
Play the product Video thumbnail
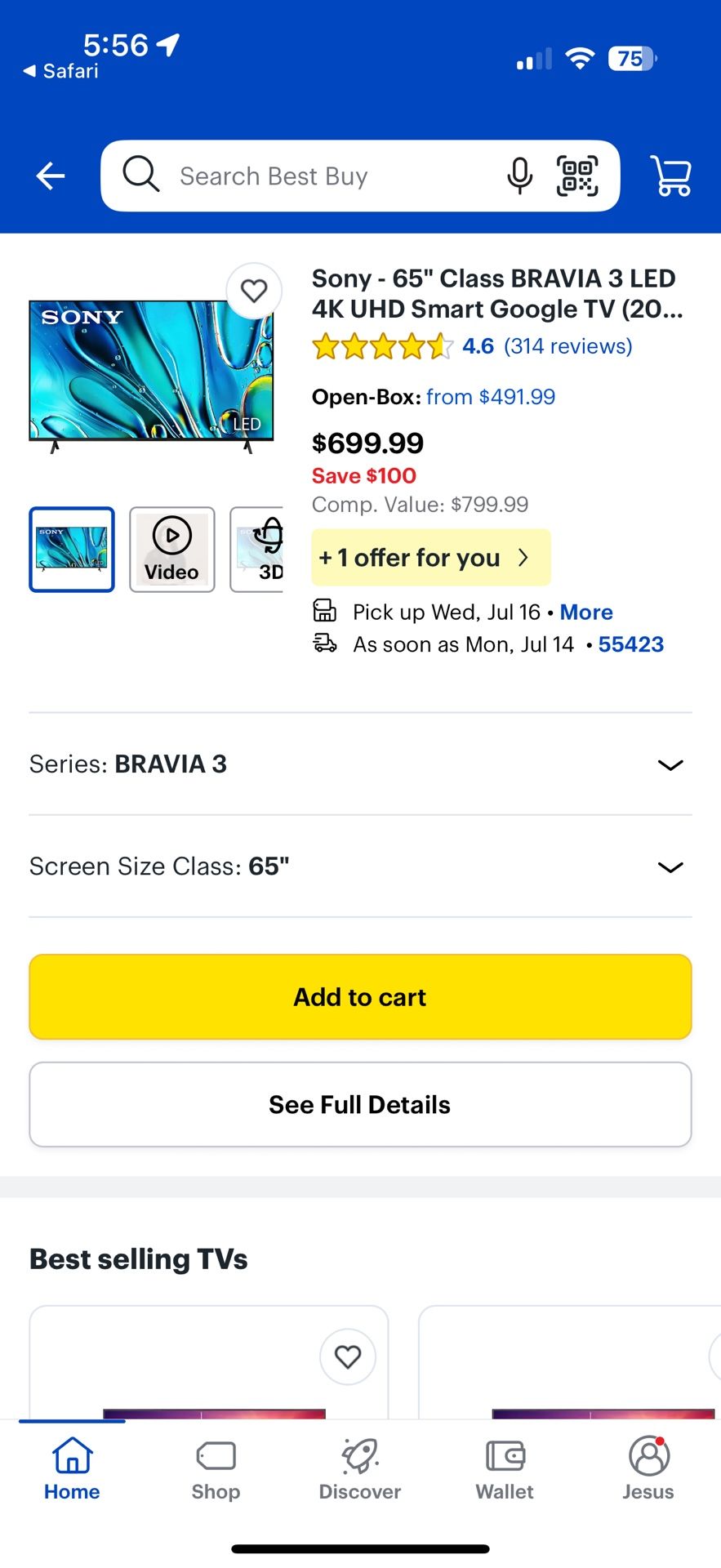(x=172, y=549)
